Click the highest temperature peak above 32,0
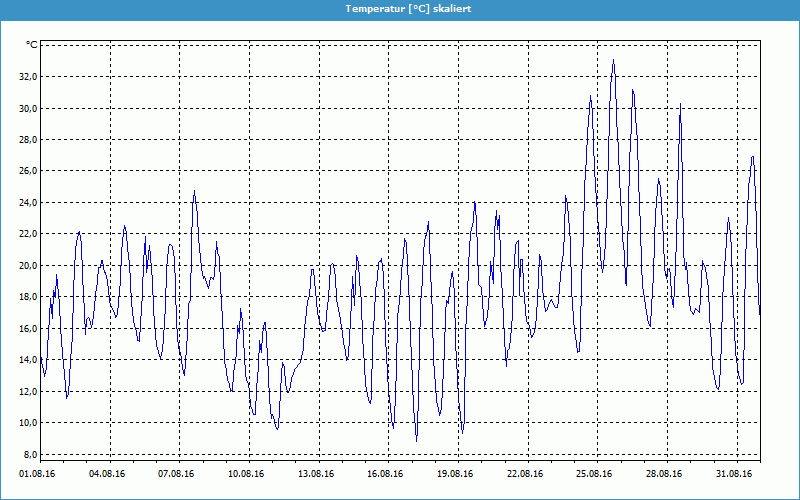Image resolution: width=800 pixels, height=500 pixels. tap(613, 61)
